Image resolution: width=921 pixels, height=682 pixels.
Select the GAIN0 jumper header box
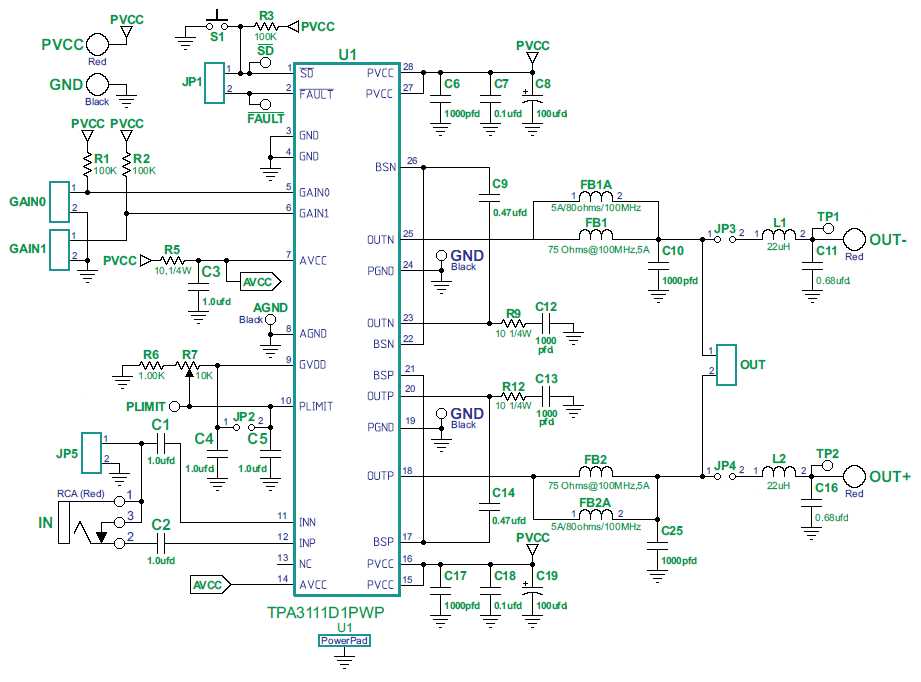(x=59, y=201)
